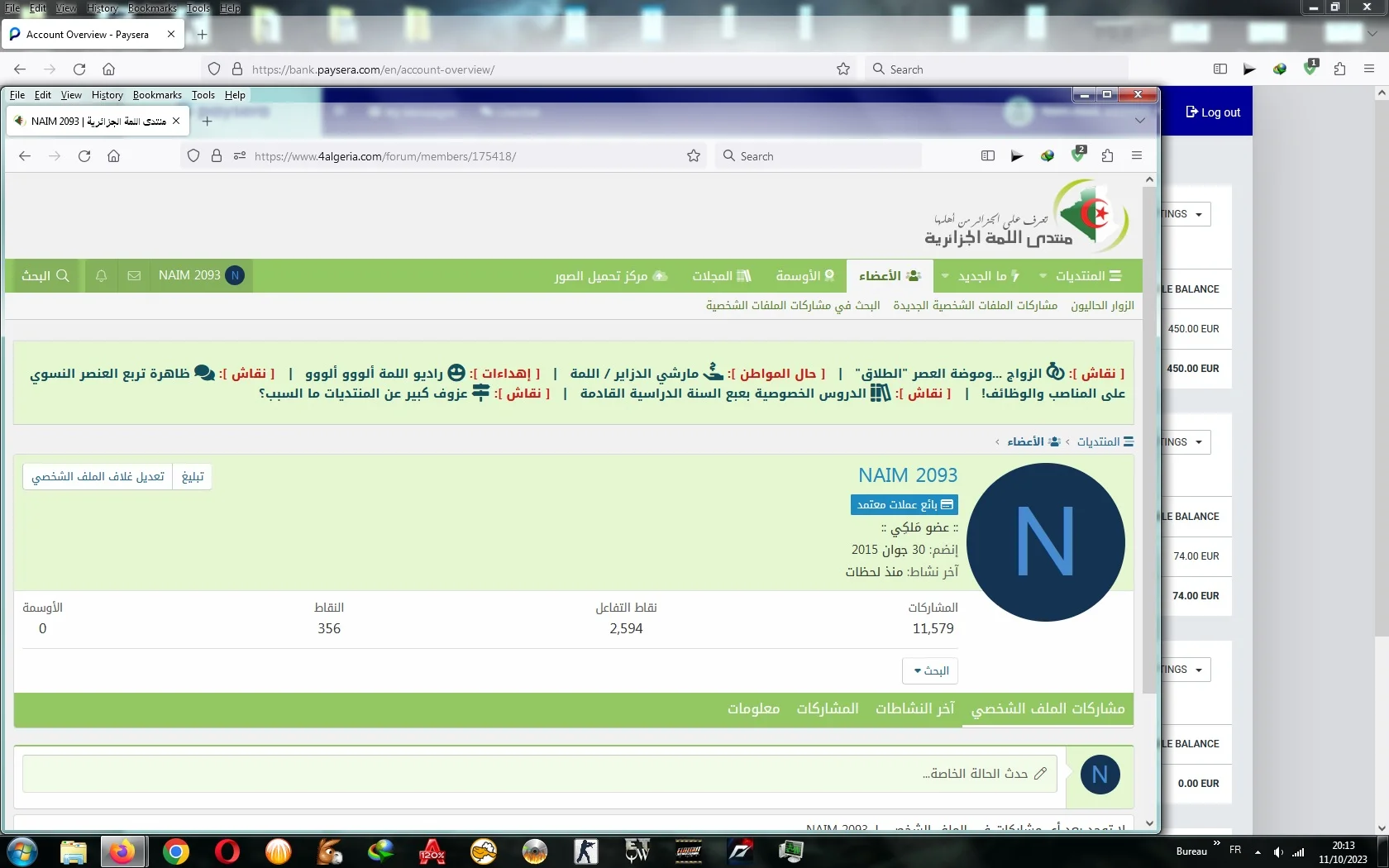Expand the ما الجديد navbar dropdown arrow
Image resolution: width=1389 pixels, height=868 pixels.
pyautogui.click(x=945, y=276)
